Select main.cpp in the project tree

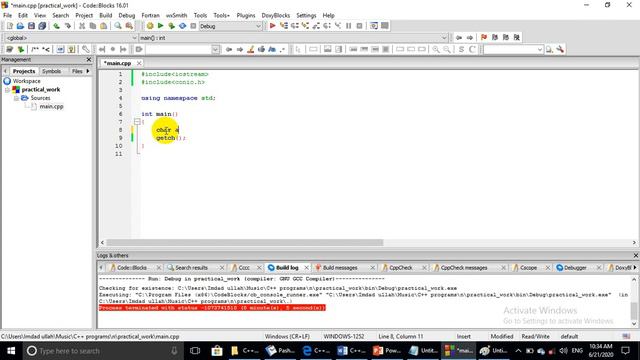pos(51,107)
